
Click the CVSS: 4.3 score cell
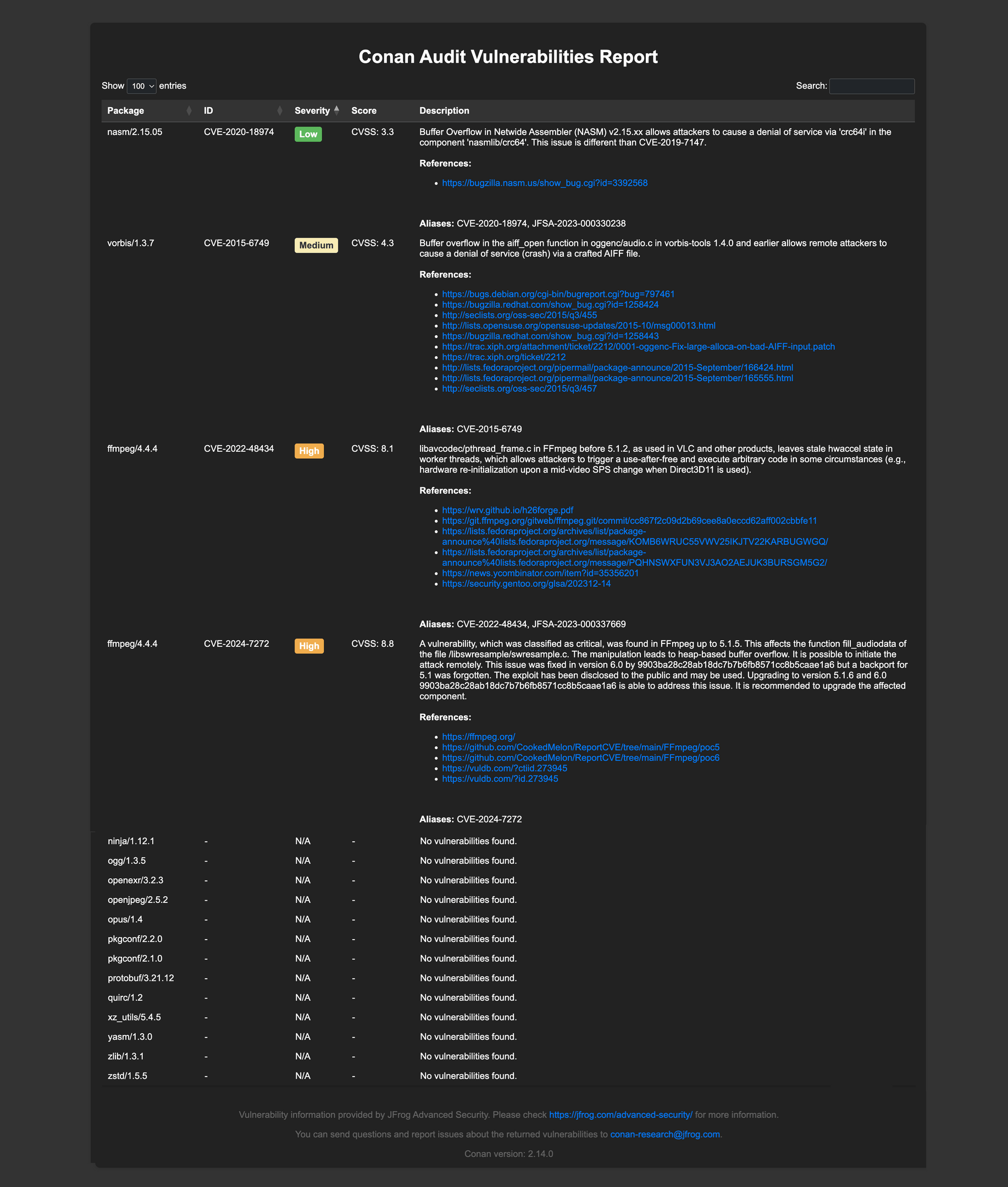point(373,243)
